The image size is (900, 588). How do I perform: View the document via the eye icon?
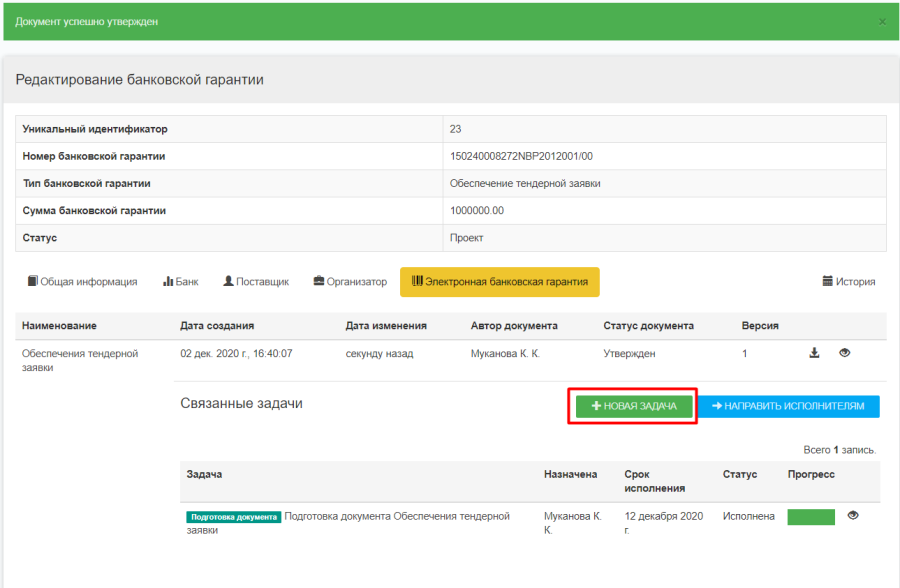pyautogui.click(x=845, y=353)
